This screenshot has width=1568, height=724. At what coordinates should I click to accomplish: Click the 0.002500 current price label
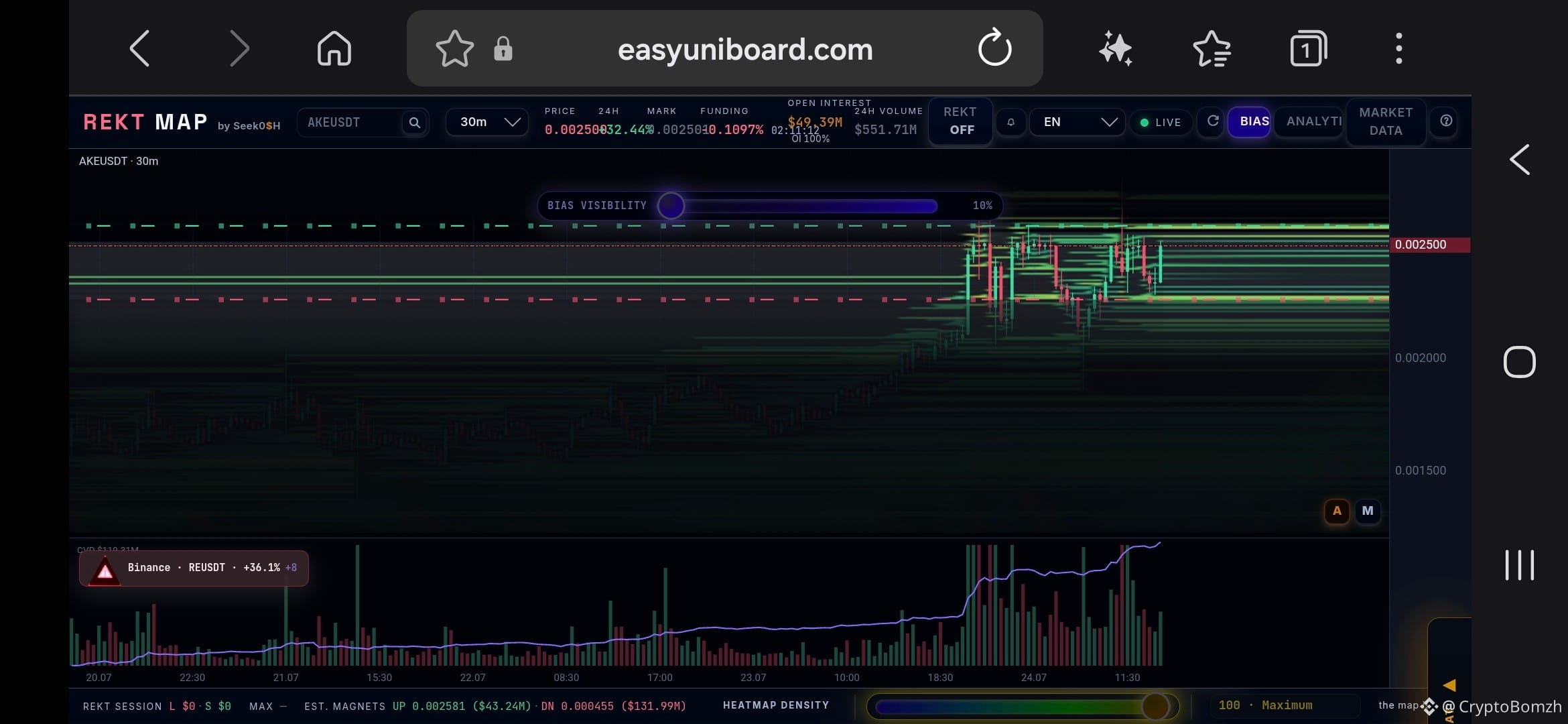click(1430, 245)
